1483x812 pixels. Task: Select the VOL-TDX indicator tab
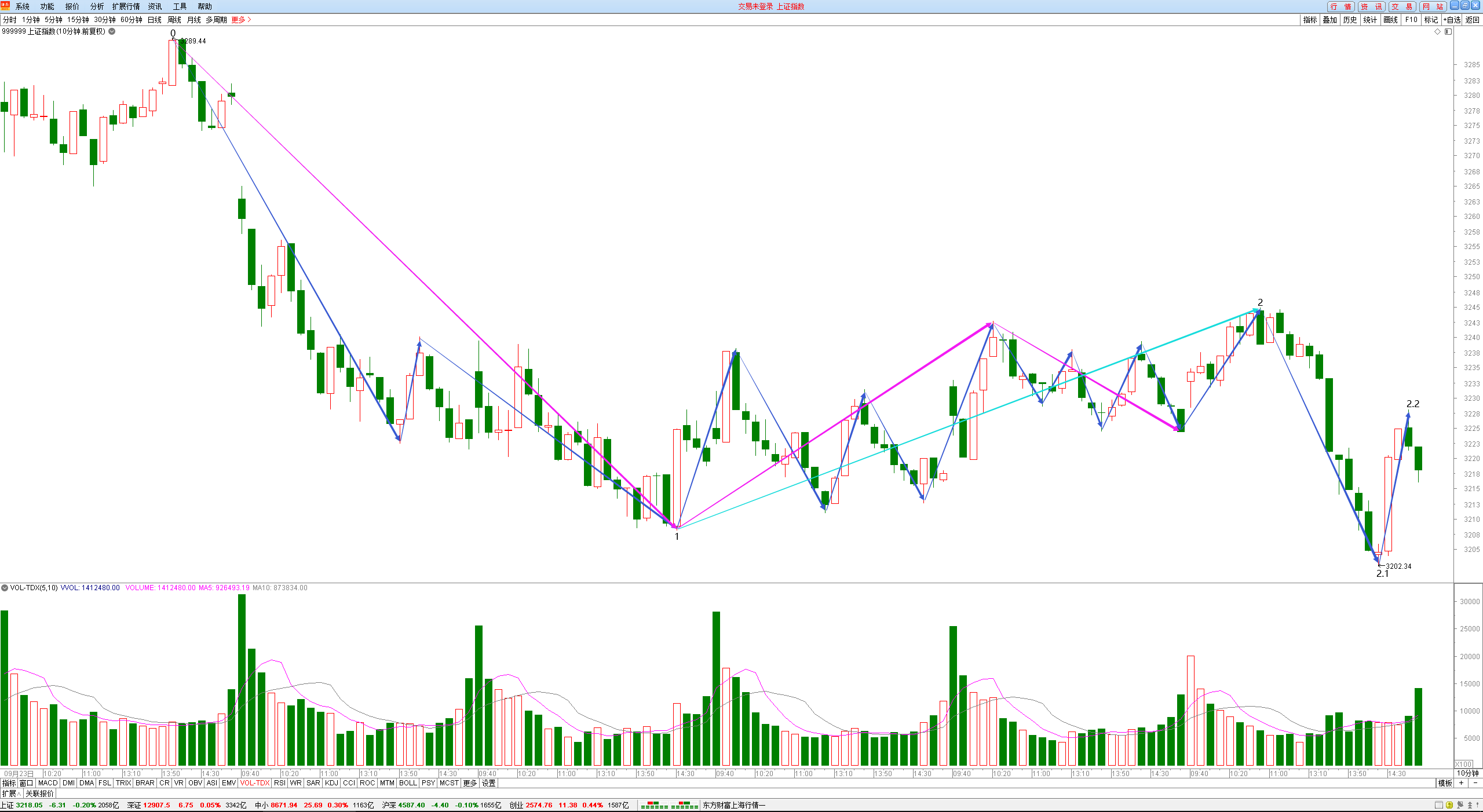[255, 783]
